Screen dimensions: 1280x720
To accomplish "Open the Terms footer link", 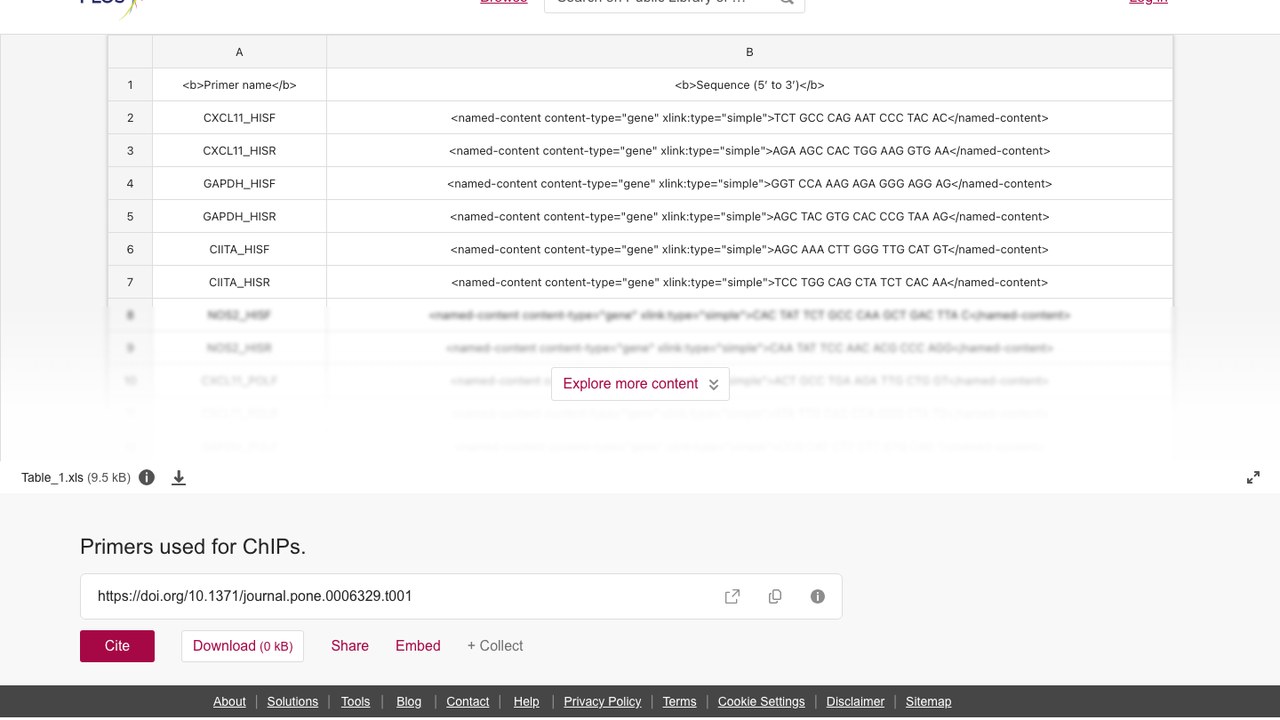I will pos(680,702).
